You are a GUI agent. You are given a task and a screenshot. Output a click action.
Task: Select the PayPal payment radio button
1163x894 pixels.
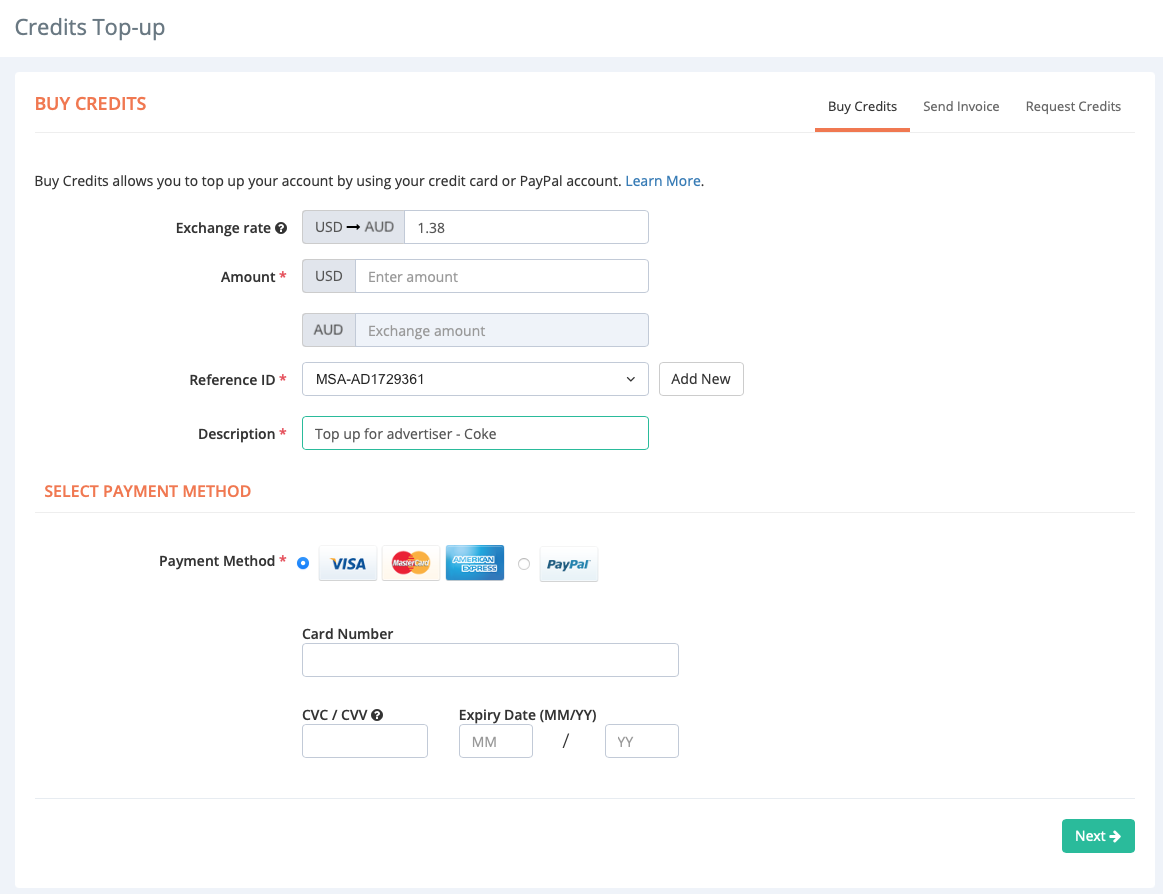click(524, 564)
